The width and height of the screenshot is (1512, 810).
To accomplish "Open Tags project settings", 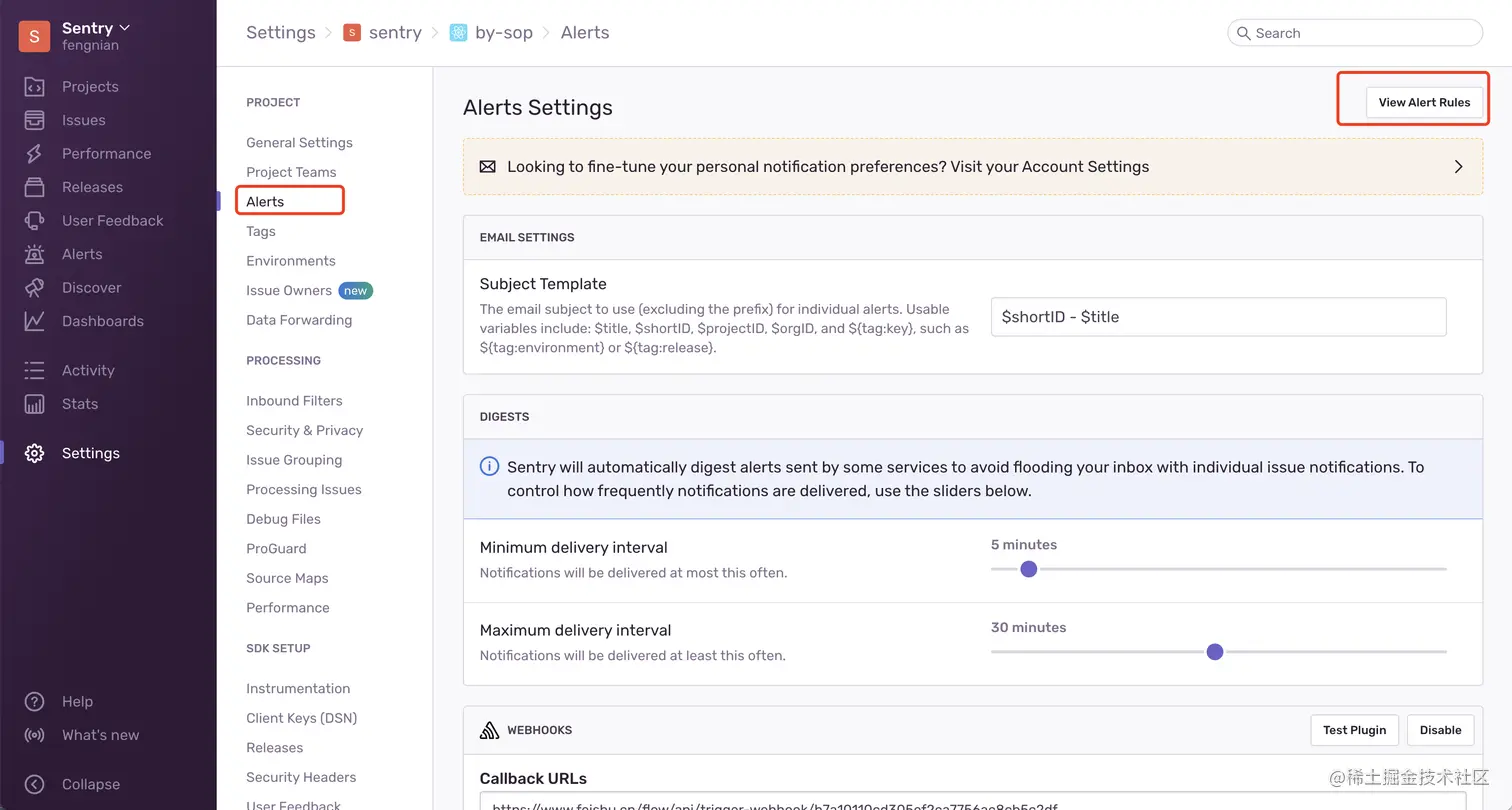I will (261, 231).
